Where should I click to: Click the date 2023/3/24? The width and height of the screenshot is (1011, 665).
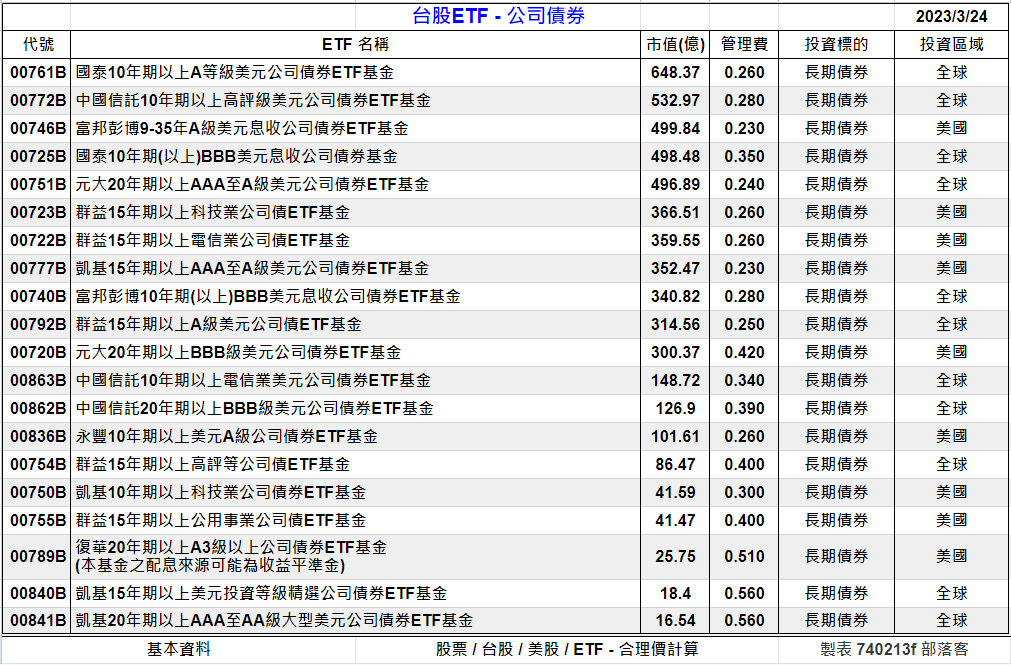point(951,16)
